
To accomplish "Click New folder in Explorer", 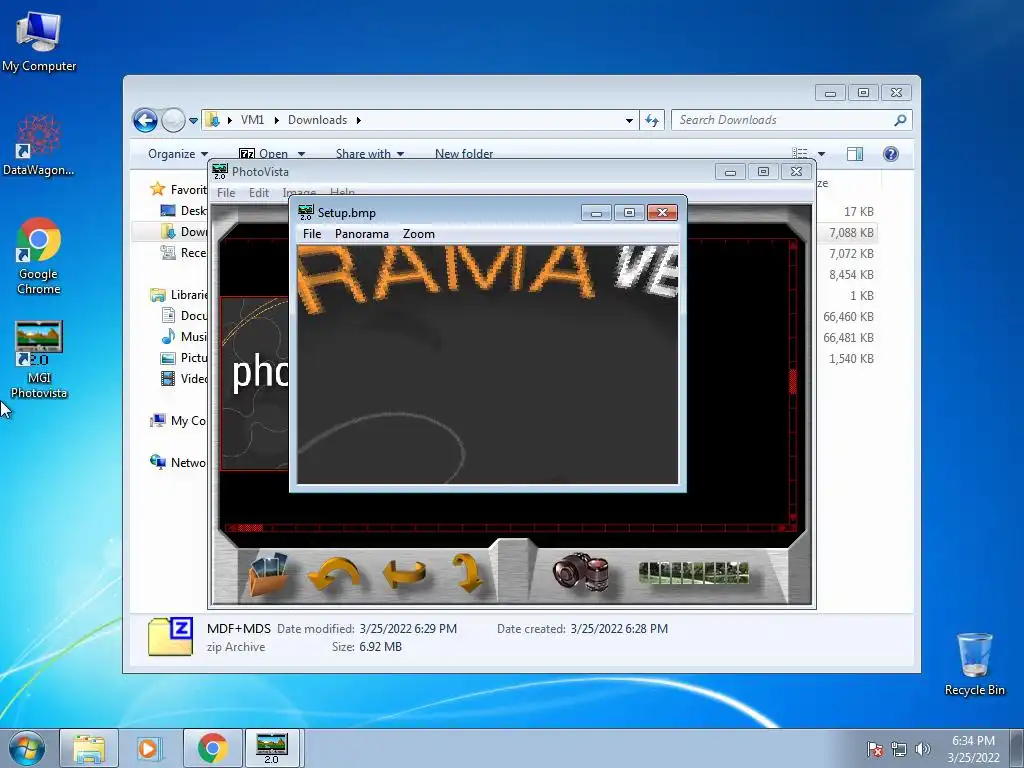I will coord(464,154).
